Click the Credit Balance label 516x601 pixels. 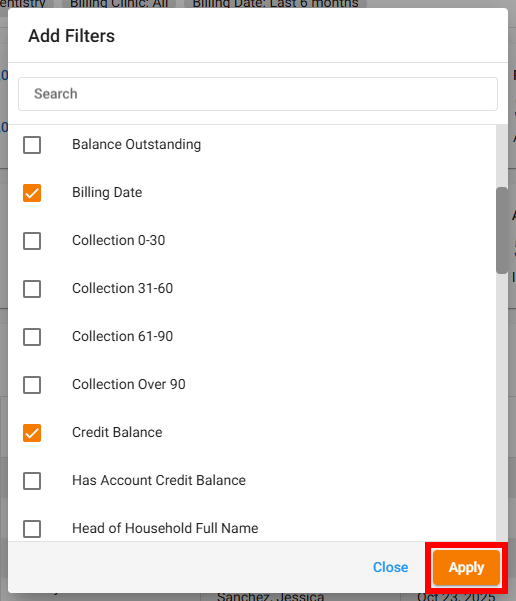[117, 432]
